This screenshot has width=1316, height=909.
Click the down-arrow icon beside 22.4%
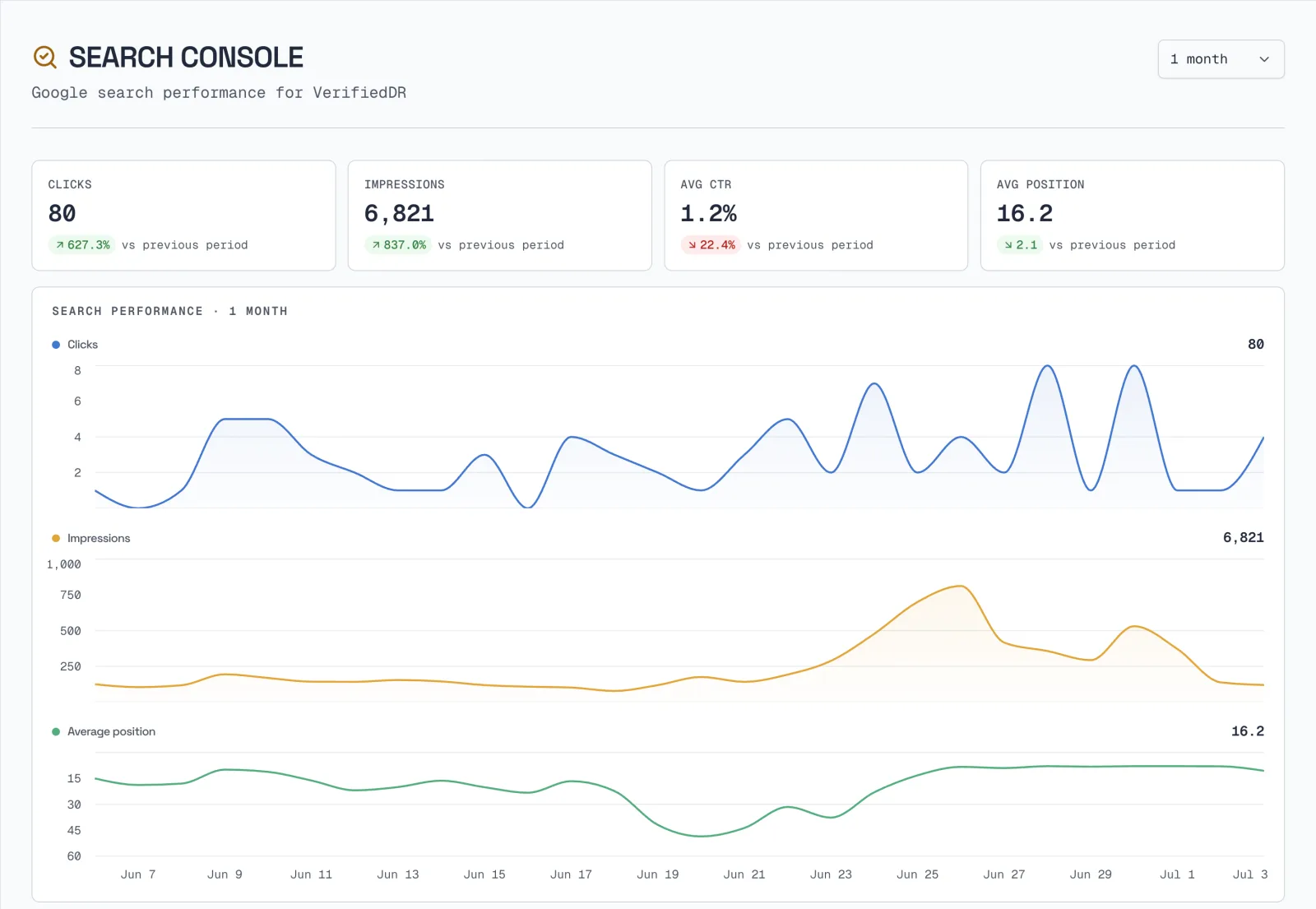(x=693, y=245)
